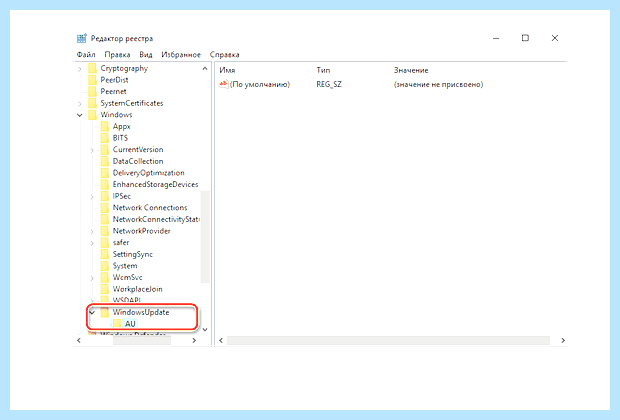Screen dimensions: 620x420
Task: Click the values pane horizontal scrollbar thumb
Action: tap(388, 341)
